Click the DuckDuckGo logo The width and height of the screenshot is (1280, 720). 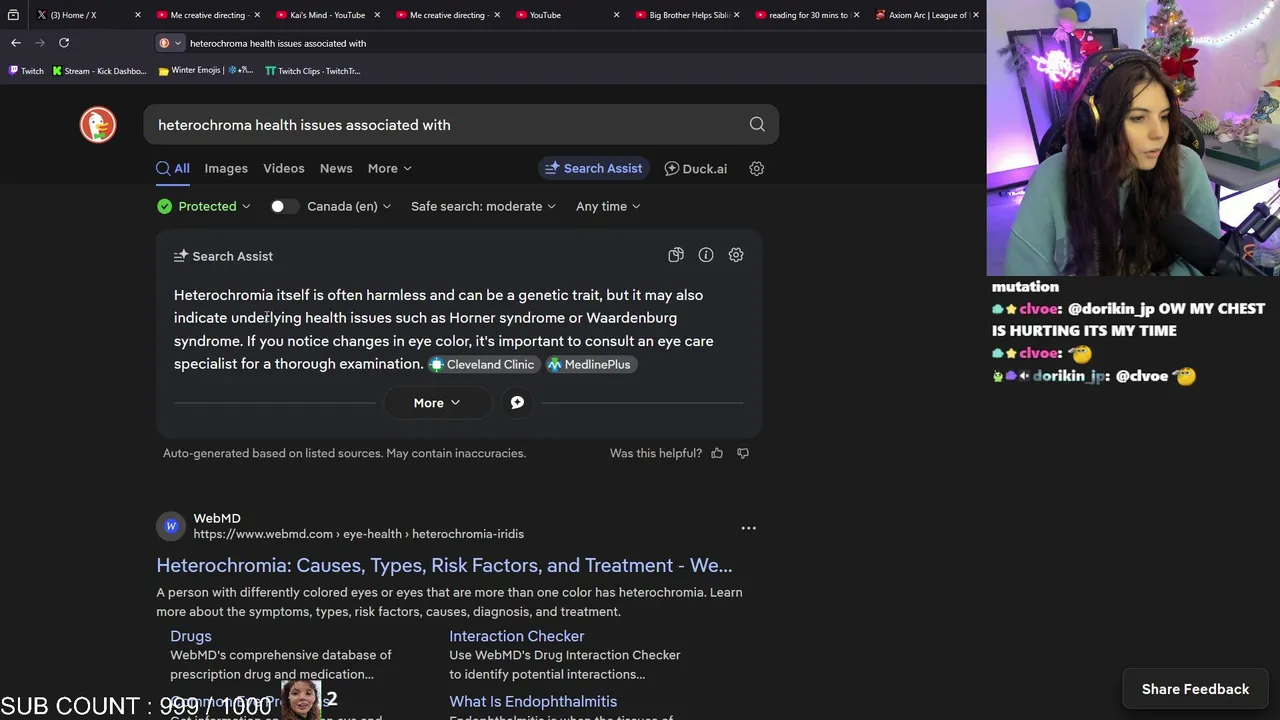98,125
